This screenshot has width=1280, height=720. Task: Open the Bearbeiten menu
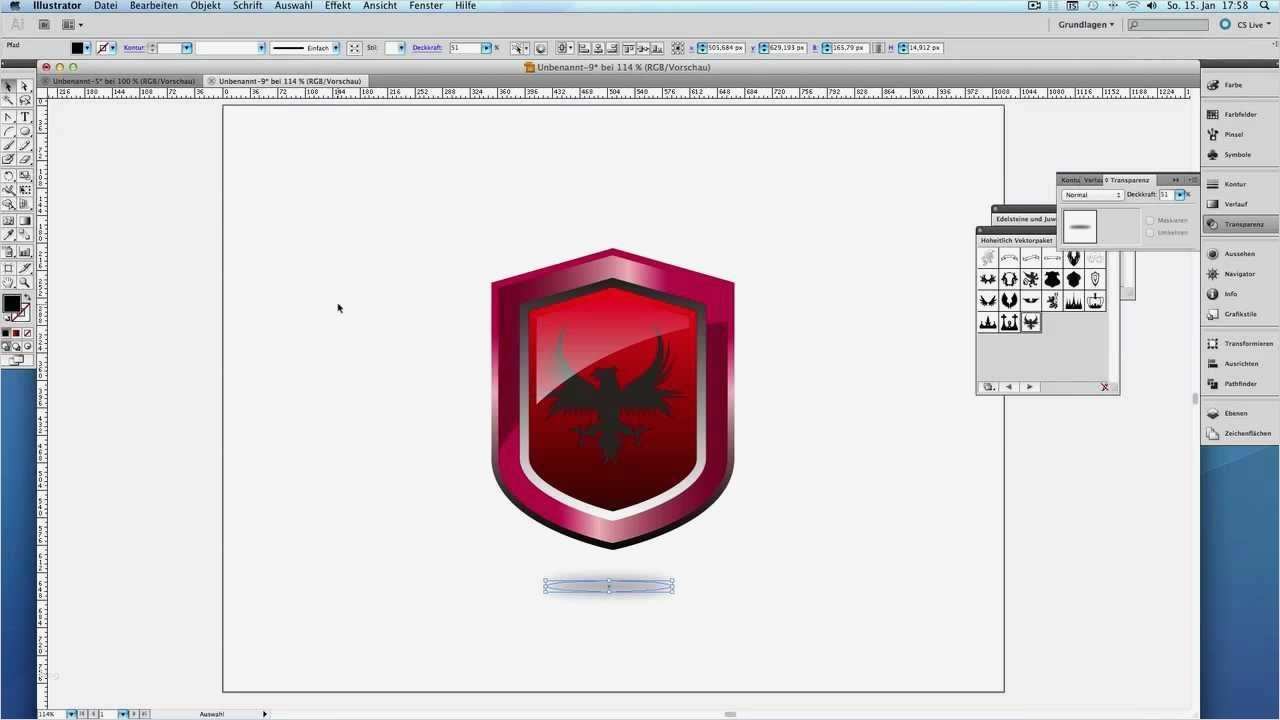[154, 6]
